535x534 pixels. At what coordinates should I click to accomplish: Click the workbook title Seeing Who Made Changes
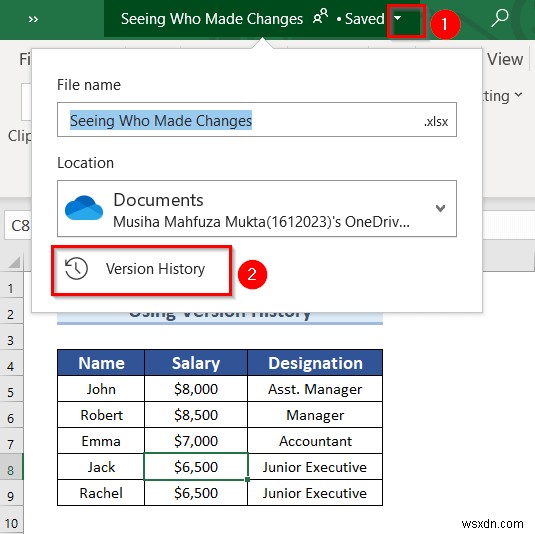pyautogui.click(x=212, y=19)
